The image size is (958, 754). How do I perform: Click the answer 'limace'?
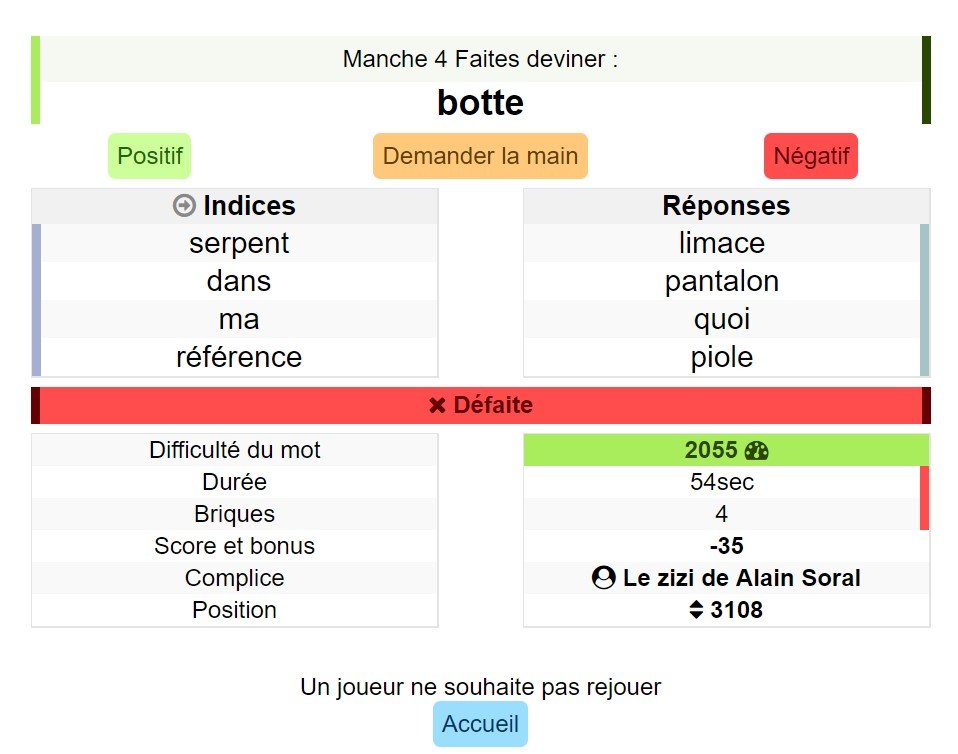coord(722,243)
